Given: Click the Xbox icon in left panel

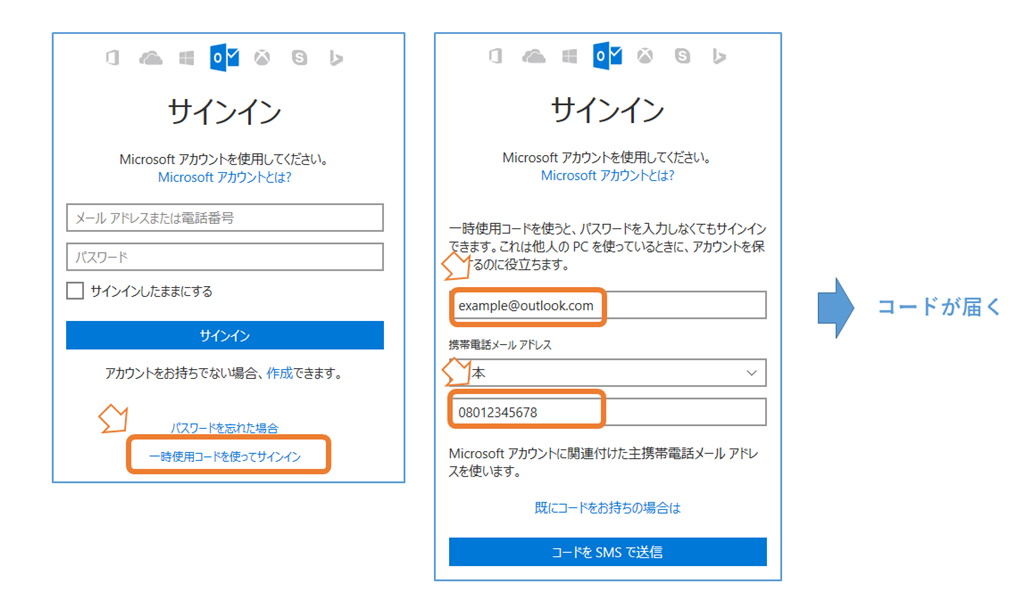Looking at the screenshot, I should tap(262, 58).
